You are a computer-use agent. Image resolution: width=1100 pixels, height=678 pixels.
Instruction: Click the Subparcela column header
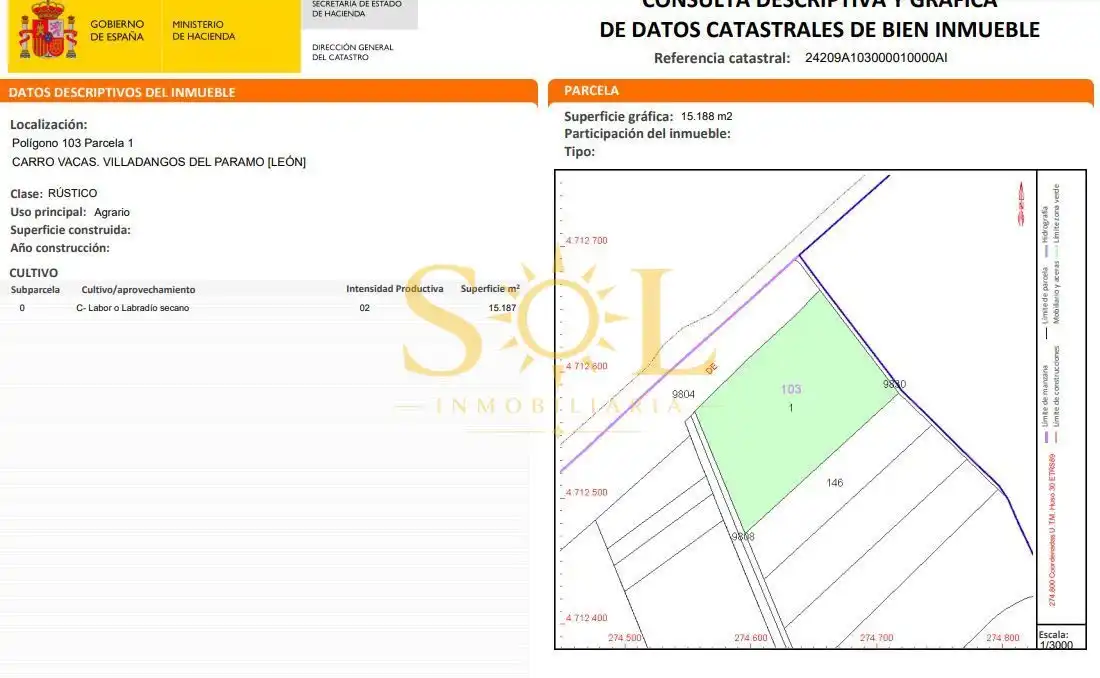point(35,290)
